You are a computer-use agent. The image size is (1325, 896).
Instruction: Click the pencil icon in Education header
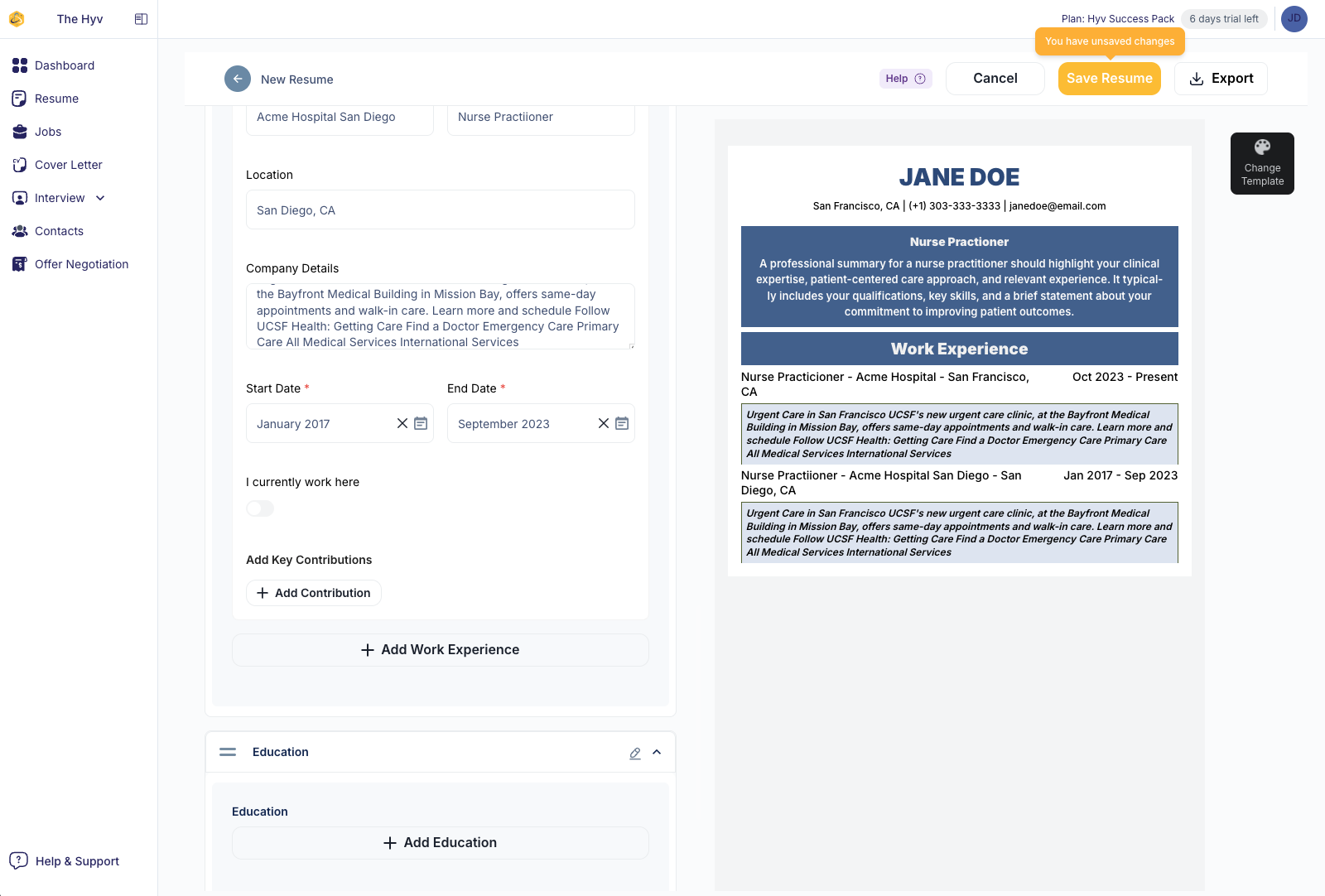click(x=634, y=753)
